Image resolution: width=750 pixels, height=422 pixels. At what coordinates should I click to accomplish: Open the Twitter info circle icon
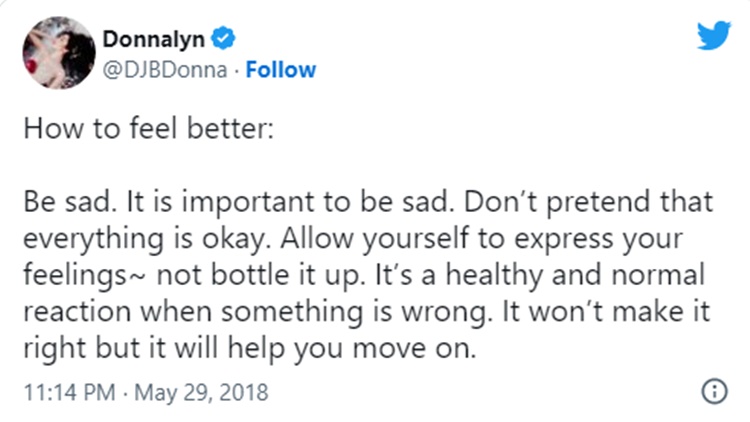coord(715,391)
